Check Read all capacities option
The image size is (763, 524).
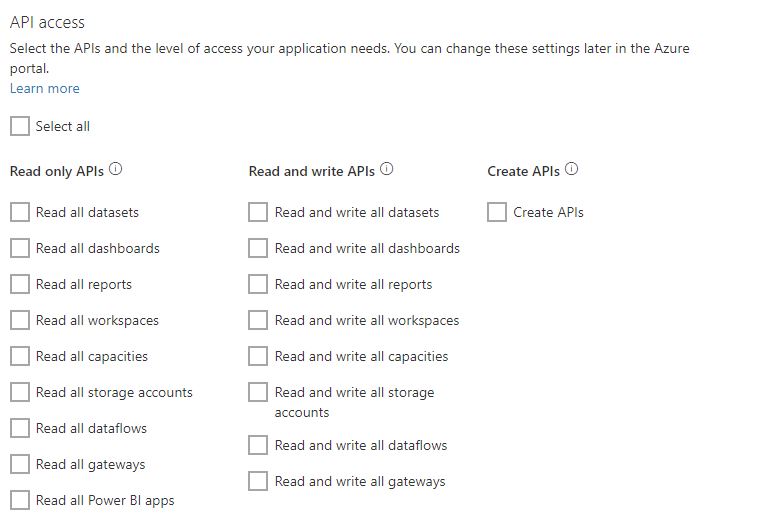[20, 356]
